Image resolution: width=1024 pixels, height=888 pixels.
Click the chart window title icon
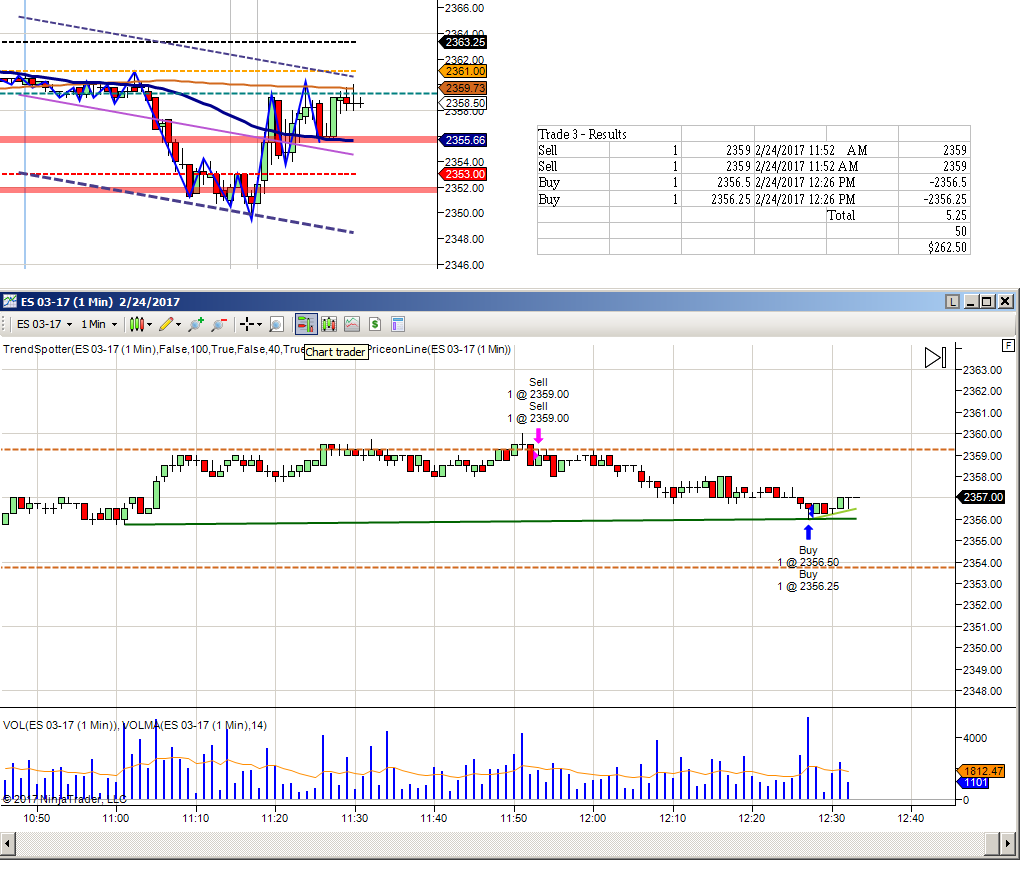[10, 302]
